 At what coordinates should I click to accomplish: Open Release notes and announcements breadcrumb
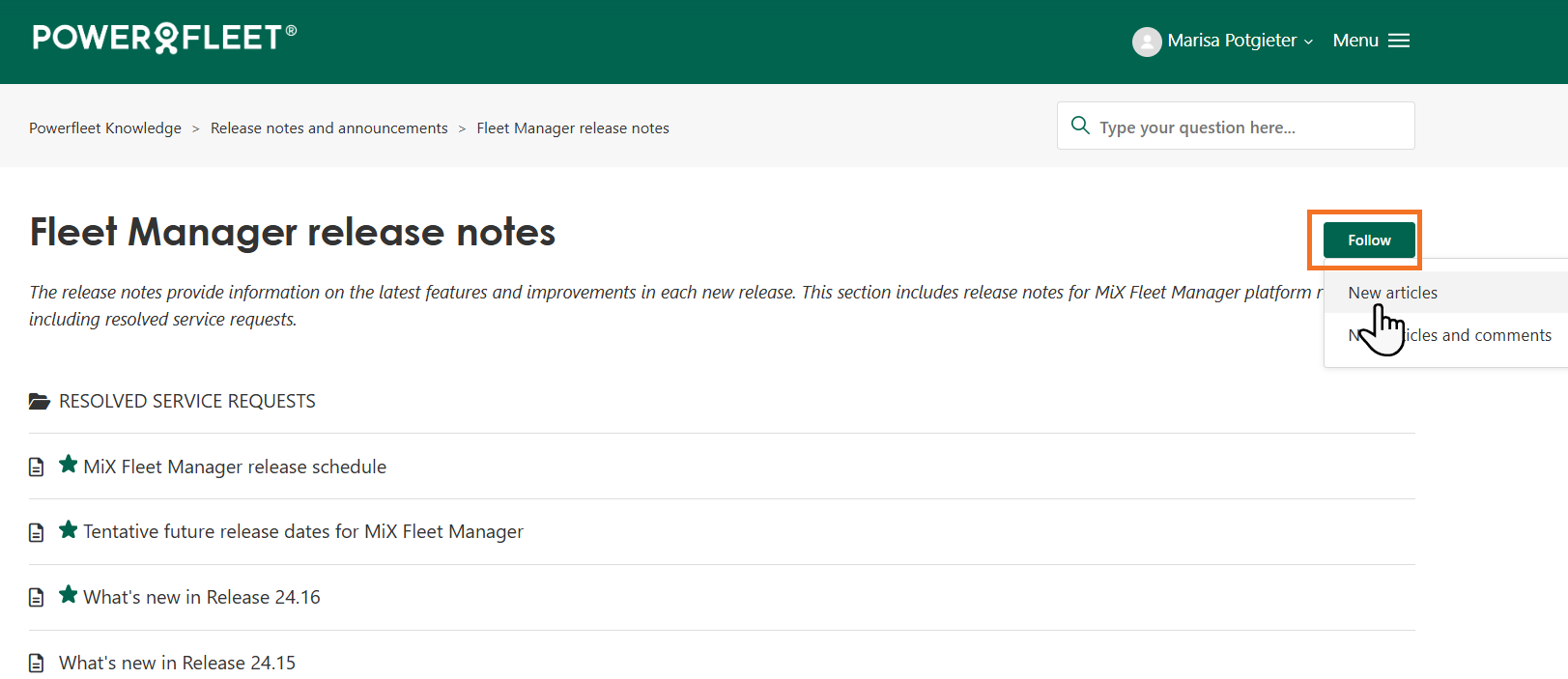(x=329, y=128)
